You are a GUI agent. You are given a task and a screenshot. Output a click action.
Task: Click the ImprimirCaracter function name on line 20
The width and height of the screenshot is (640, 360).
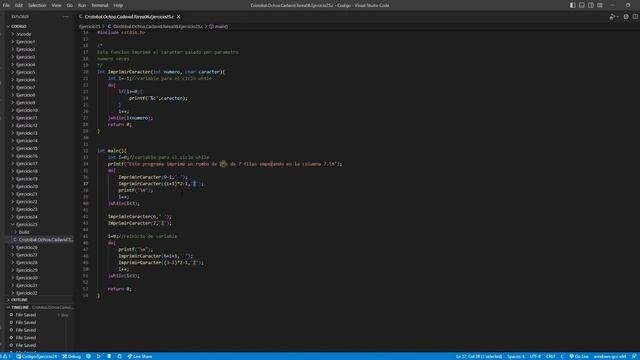[x=129, y=72]
